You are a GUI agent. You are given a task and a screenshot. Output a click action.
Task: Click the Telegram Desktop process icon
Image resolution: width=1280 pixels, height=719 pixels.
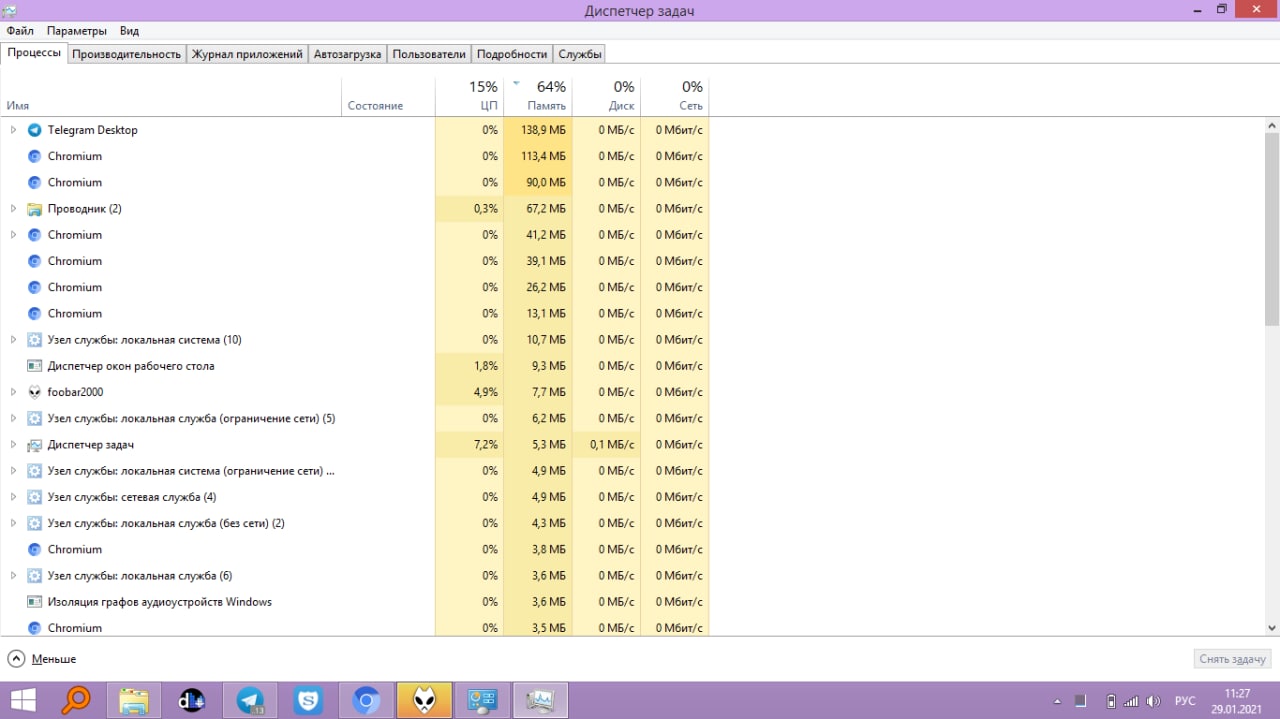[x=35, y=130]
